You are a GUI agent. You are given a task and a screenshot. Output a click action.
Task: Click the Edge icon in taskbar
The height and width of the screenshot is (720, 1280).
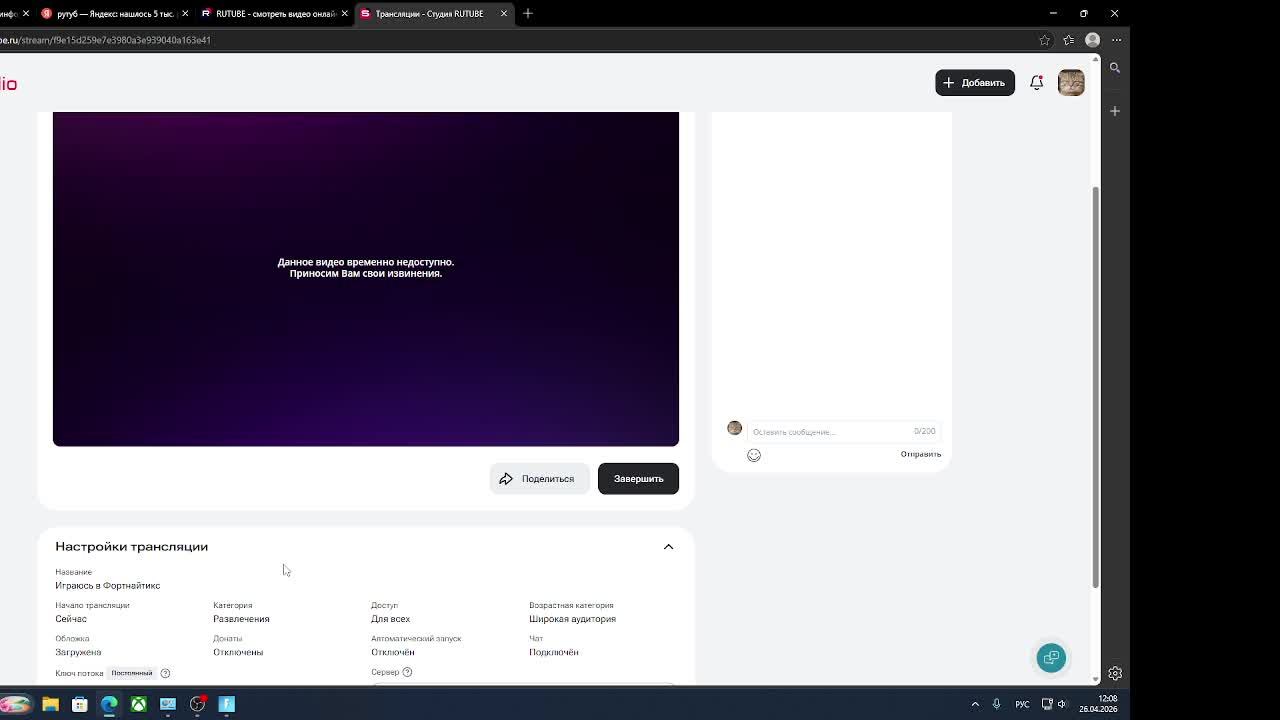point(109,704)
